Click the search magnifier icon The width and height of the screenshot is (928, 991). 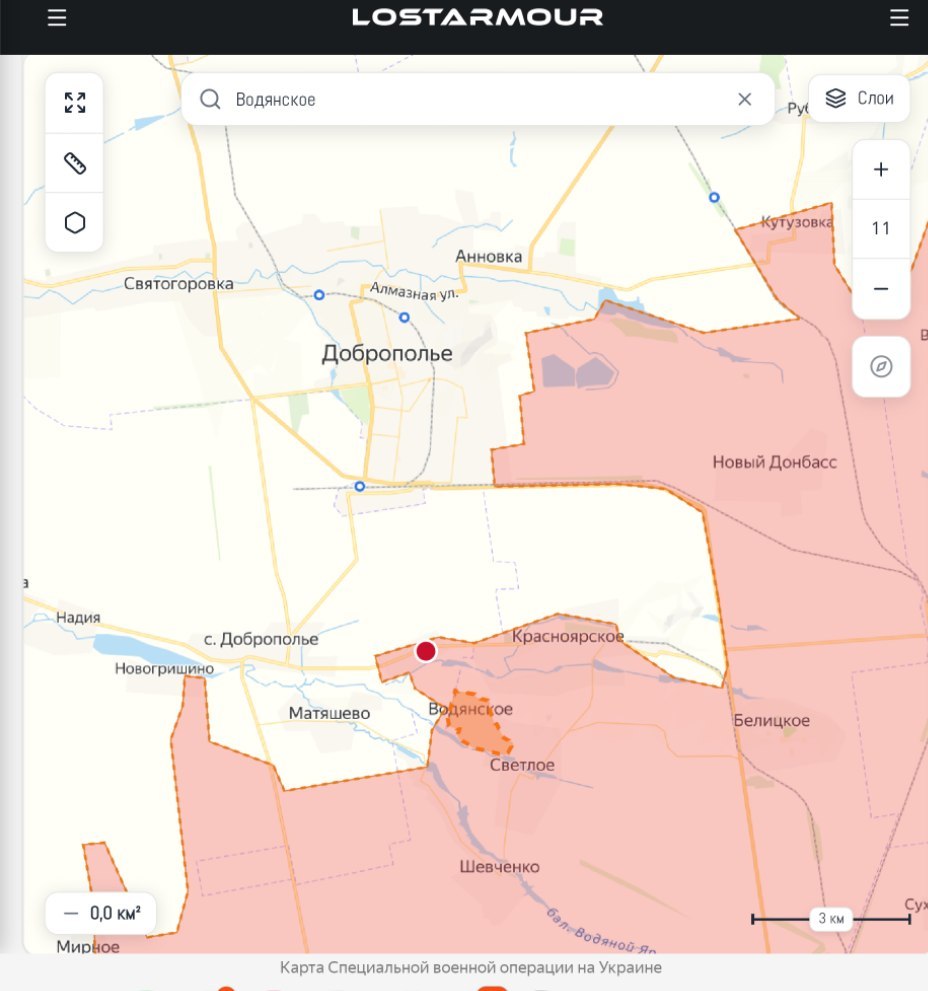click(x=210, y=99)
